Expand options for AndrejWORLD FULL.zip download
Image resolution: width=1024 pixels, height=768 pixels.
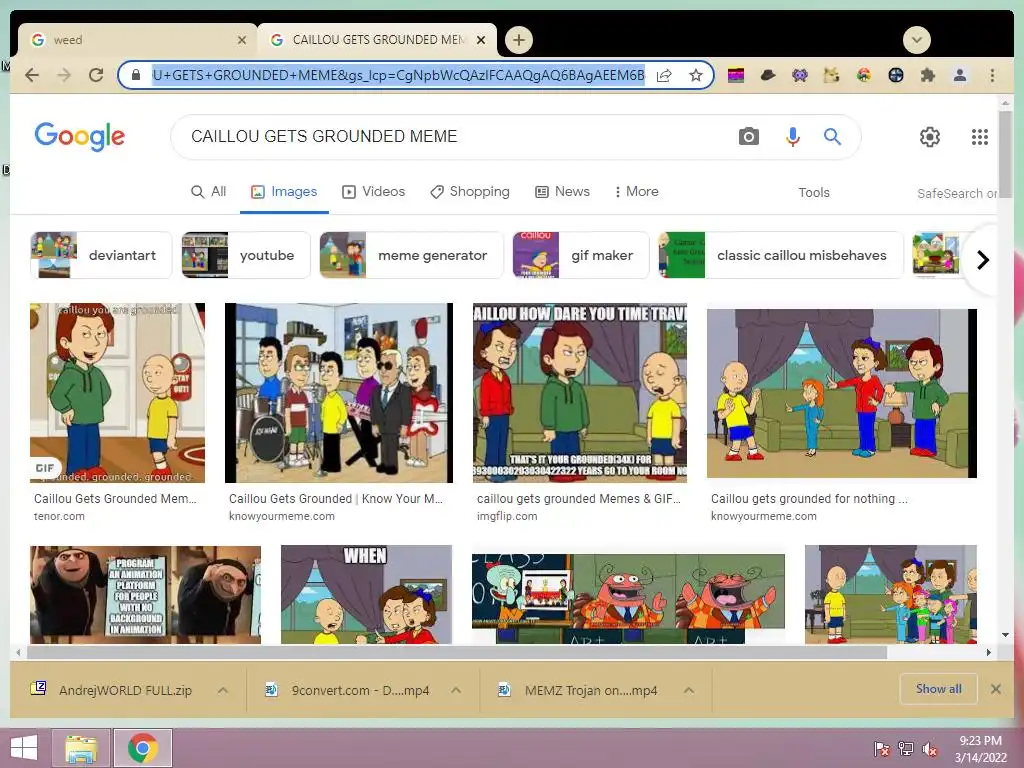(x=223, y=690)
